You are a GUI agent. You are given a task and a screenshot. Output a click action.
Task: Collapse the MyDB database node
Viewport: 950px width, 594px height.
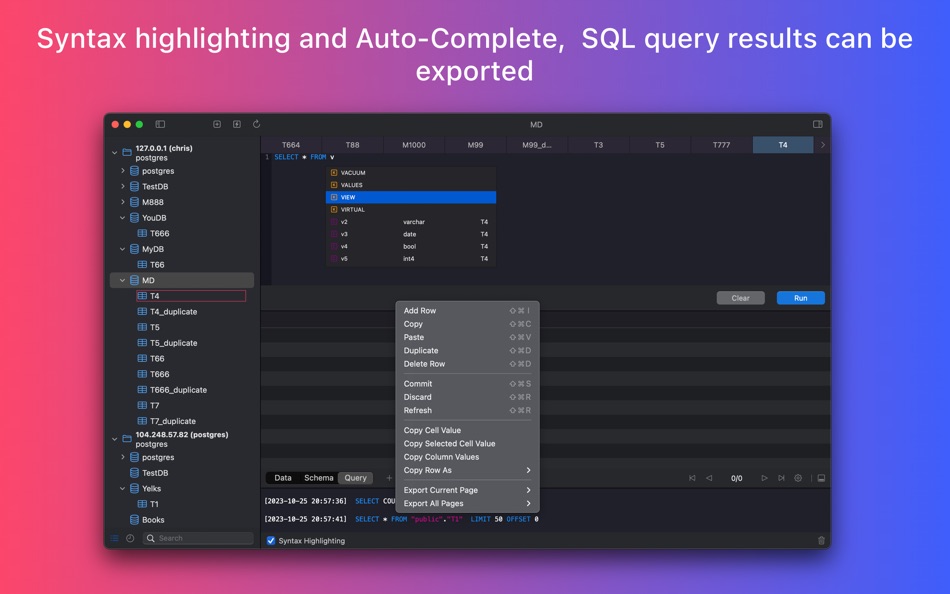coord(122,249)
